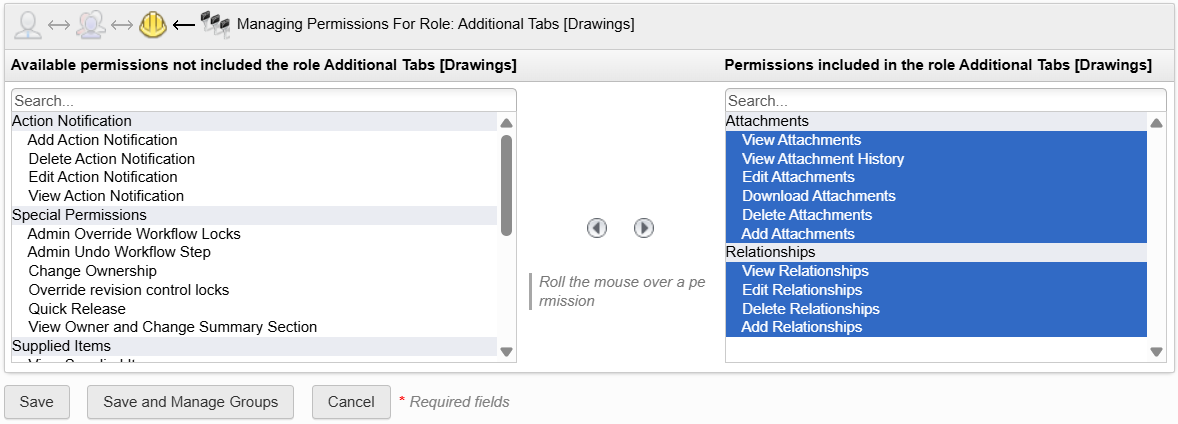Screen dimensions: 1178x424
Task: Click the yellow hard hat role icon
Action: [153, 24]
